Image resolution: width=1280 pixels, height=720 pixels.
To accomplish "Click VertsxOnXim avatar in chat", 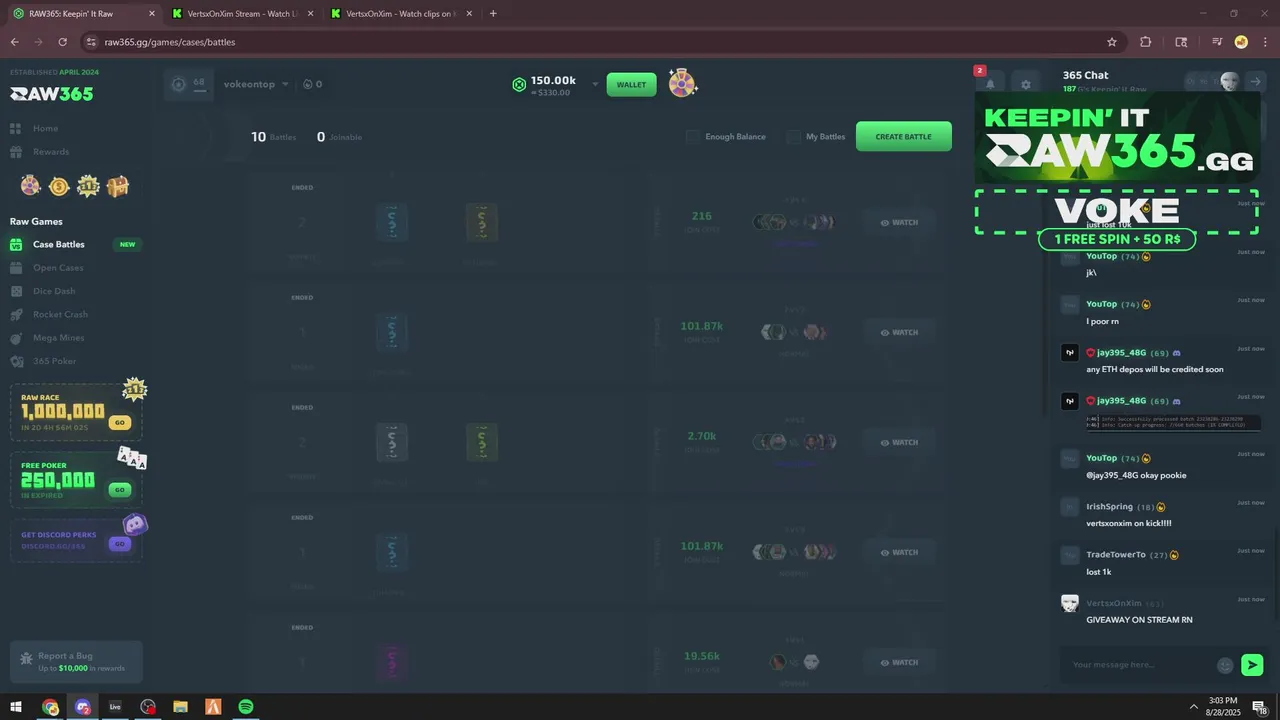I will (1070, 603).
